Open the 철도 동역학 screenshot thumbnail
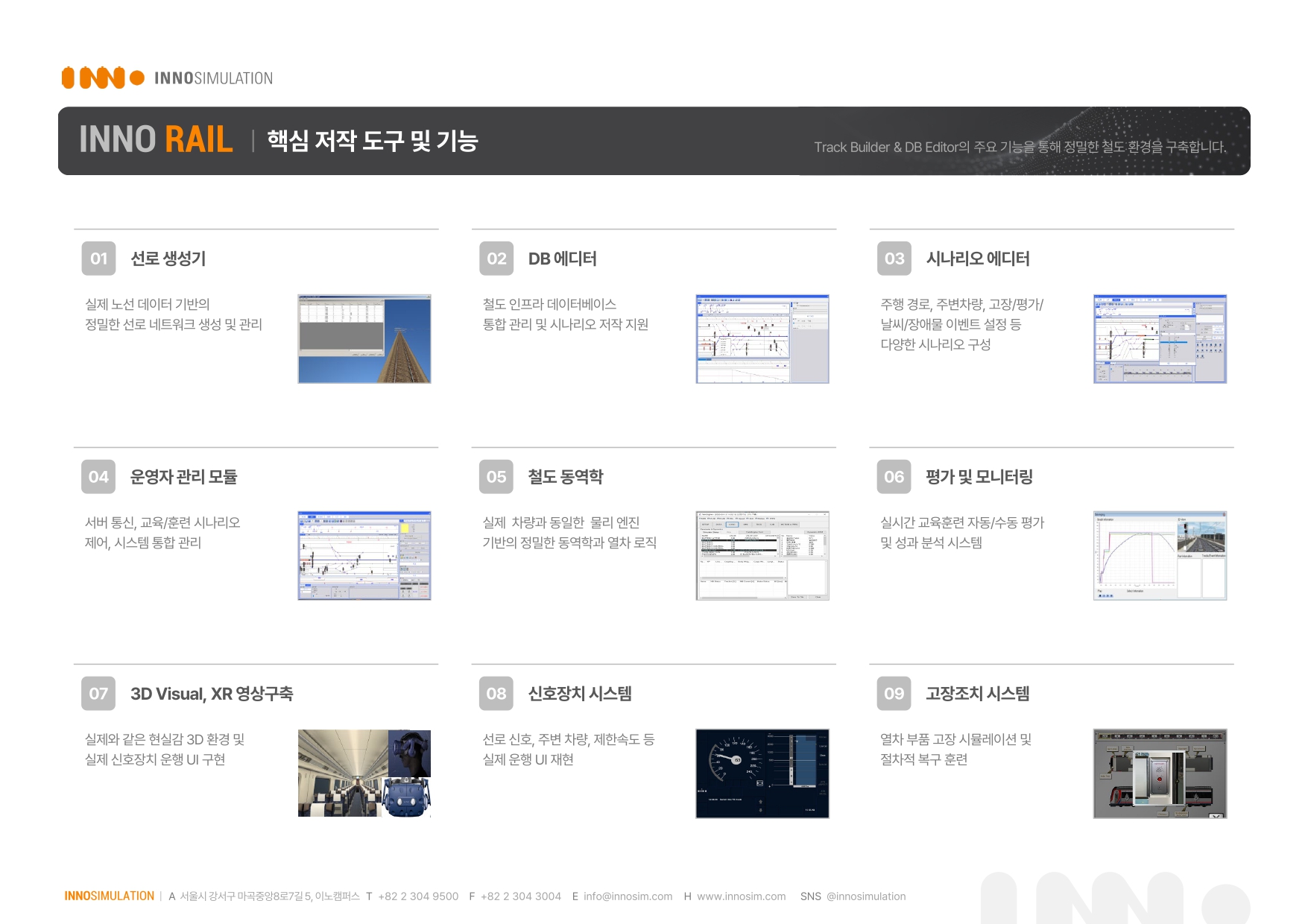 (762, 556)
